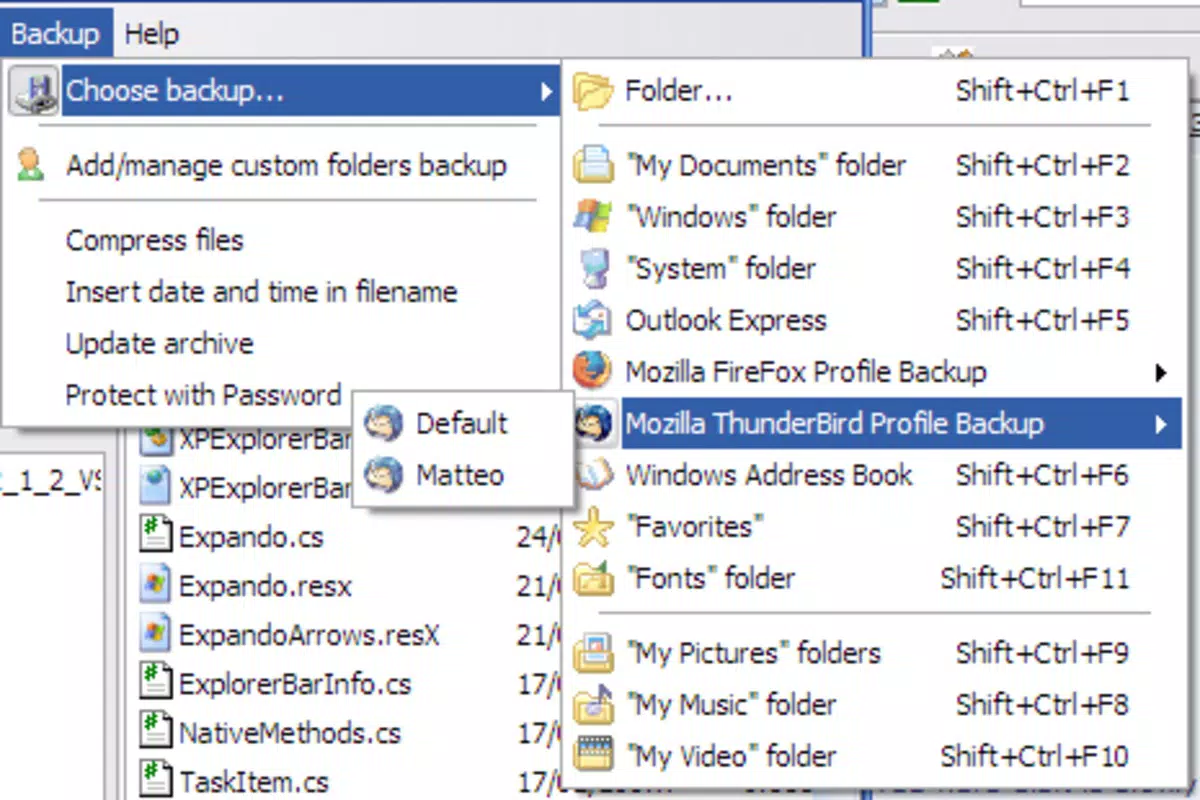The width and height of the screenshot is (1200, 800).
Task: Expand the FireFox Profile Backup arrow
Action: tap(1161, 373)
